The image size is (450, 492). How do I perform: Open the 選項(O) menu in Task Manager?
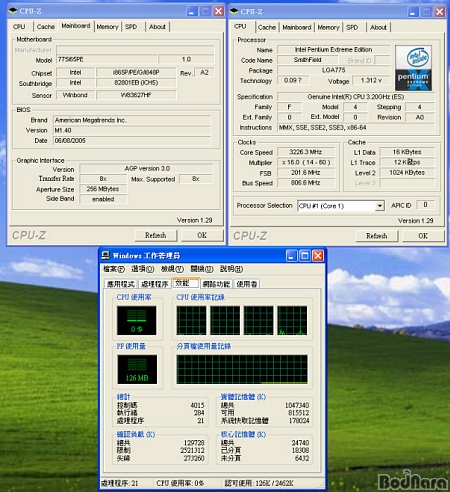[x=143, y=269]
